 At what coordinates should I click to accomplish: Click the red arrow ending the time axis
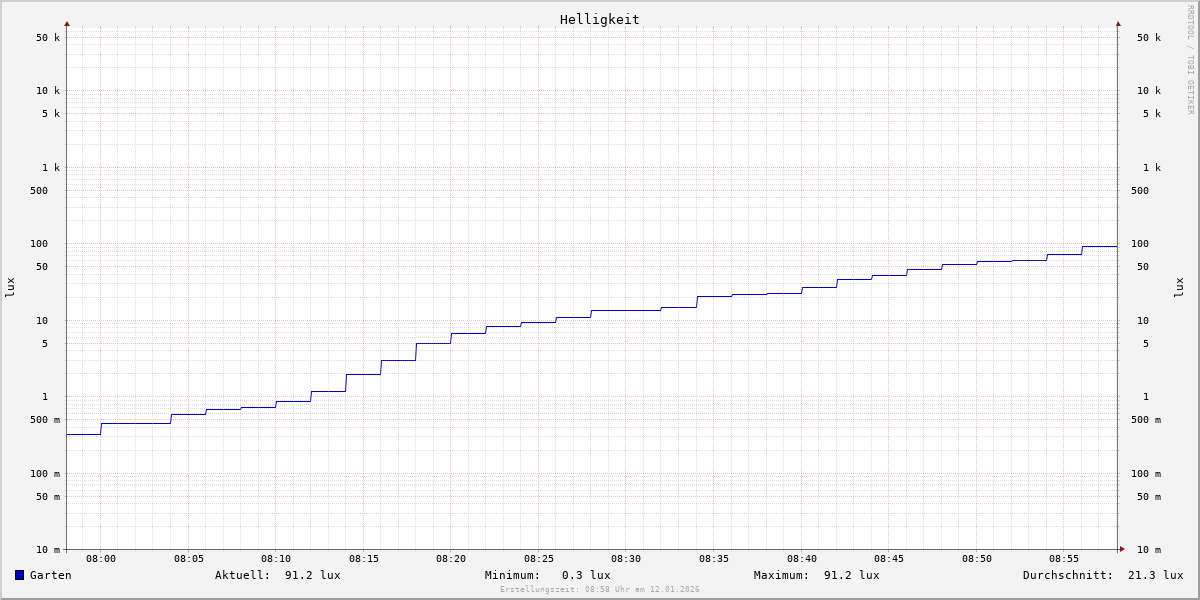click(1122, 549)
